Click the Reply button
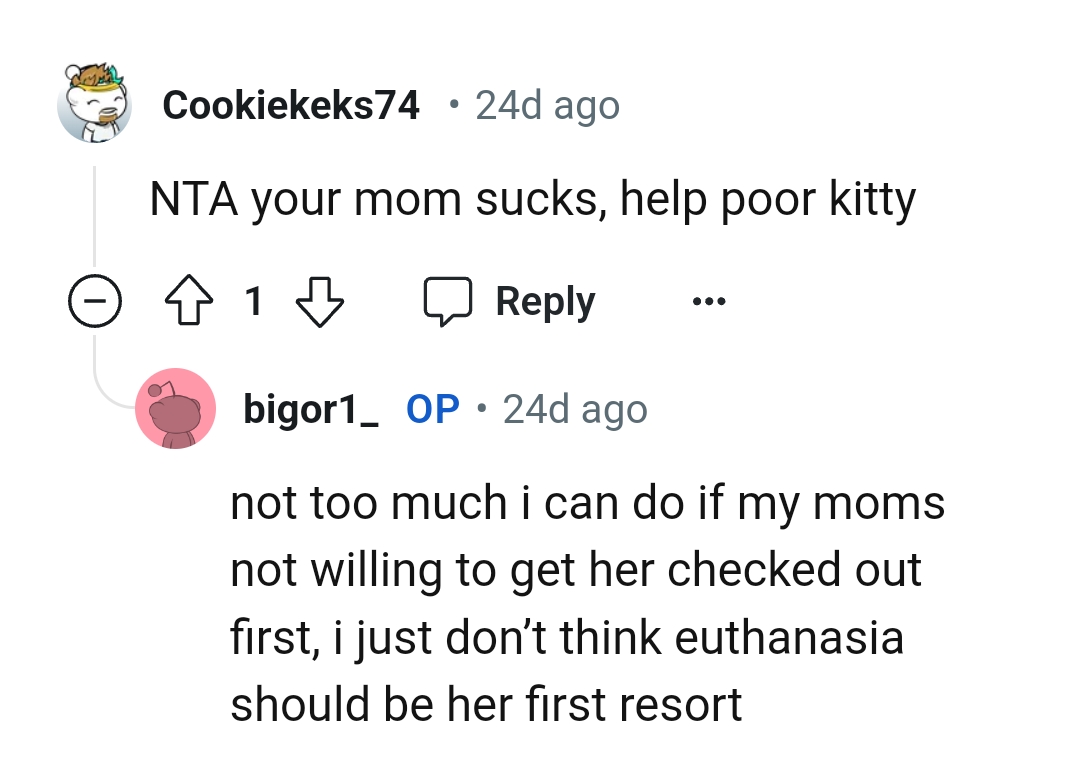Viewport: 1080px width, 779px height. pos(544,300)
